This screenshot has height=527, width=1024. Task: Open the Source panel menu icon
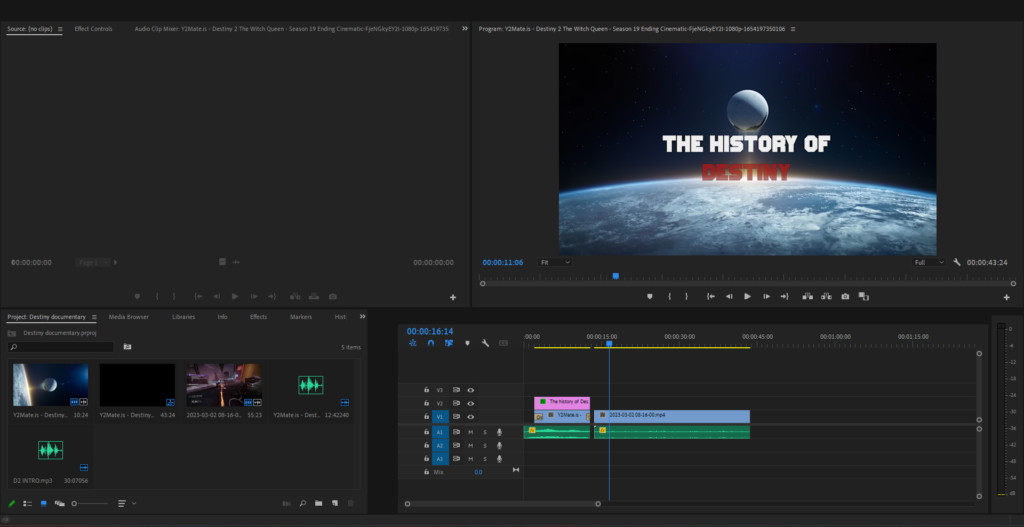point(60,29)
